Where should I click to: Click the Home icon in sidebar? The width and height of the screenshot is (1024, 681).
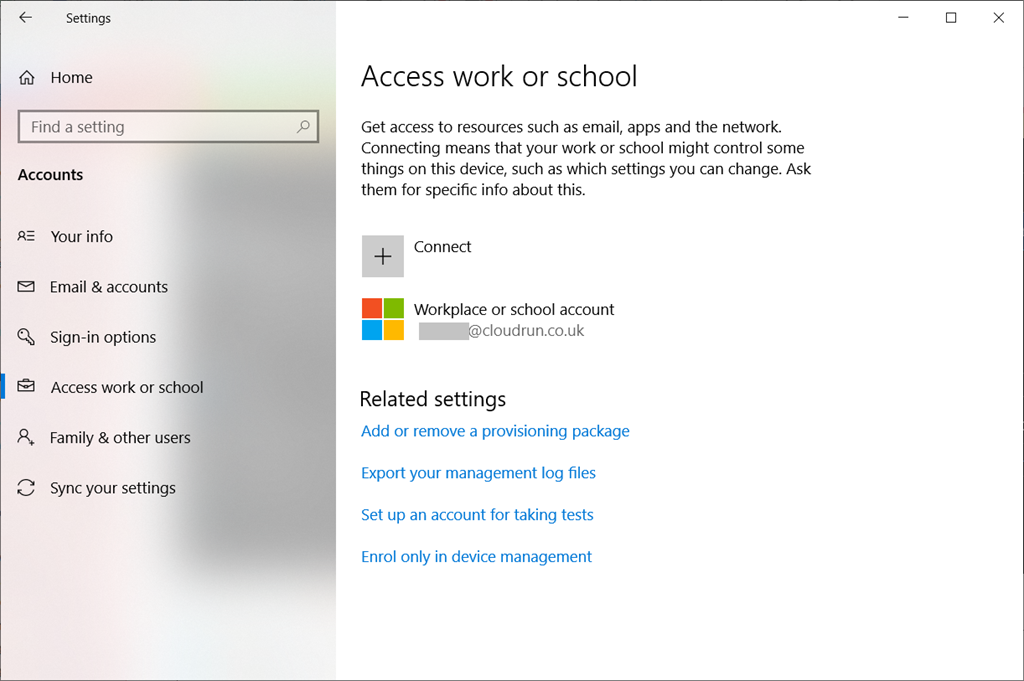point(27,78)
